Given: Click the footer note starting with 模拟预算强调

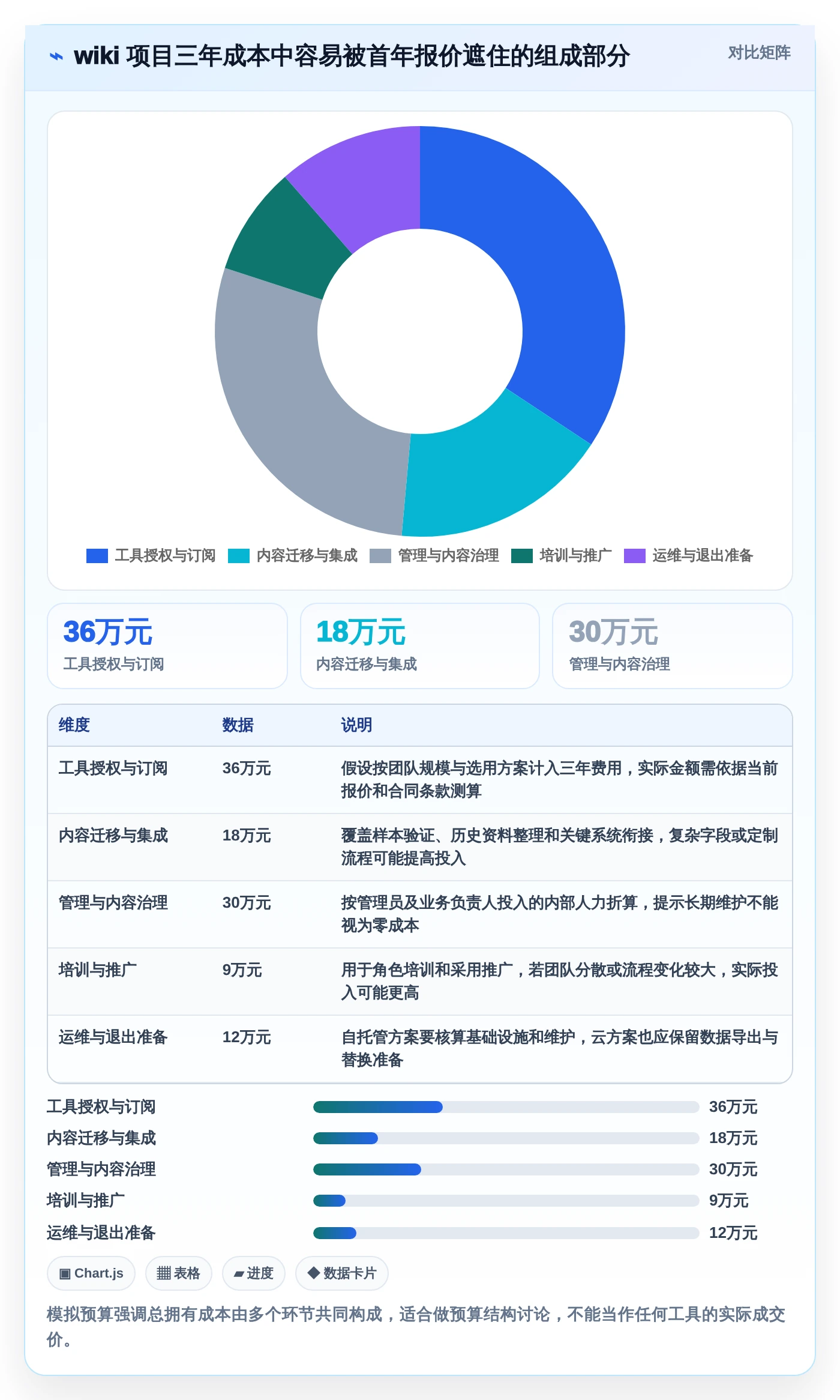Looking at the screenshot, I should coord(416,1327).
